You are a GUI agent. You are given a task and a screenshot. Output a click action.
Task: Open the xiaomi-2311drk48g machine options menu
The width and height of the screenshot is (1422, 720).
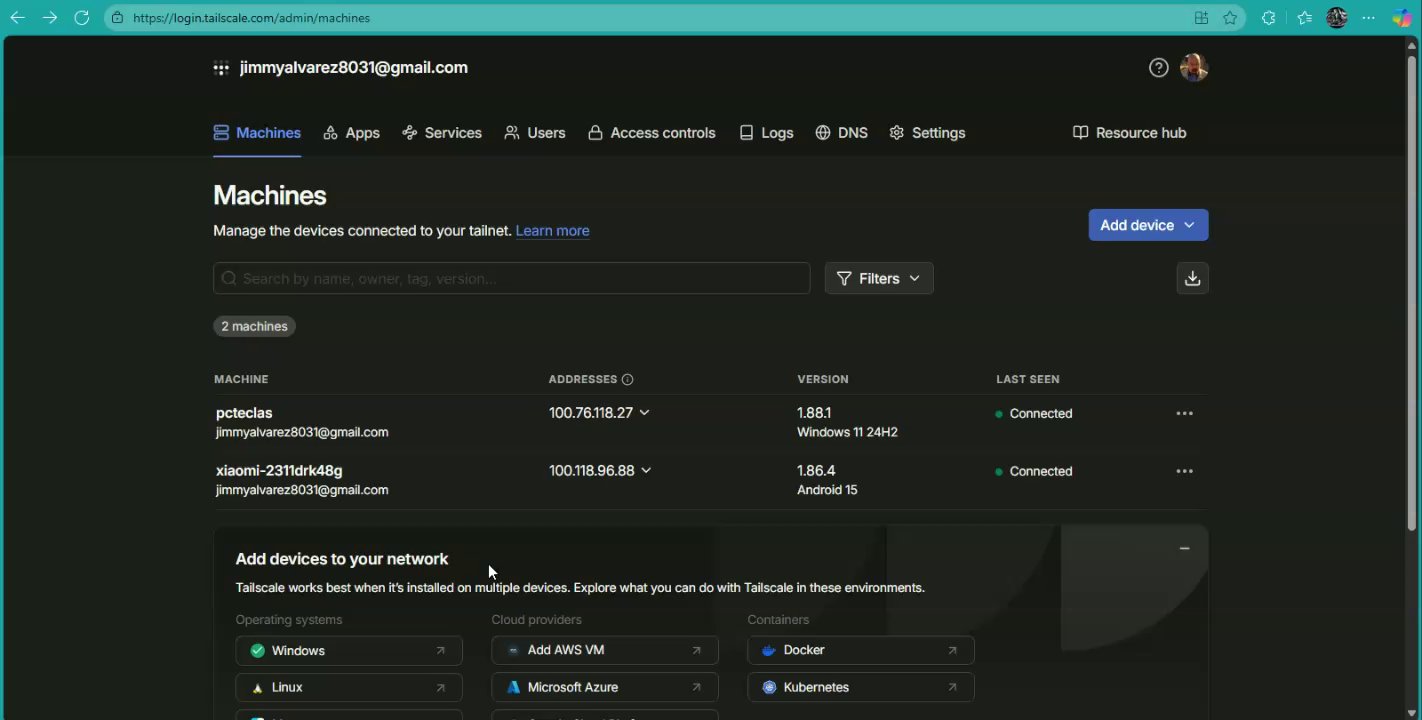click(1185, 471)
